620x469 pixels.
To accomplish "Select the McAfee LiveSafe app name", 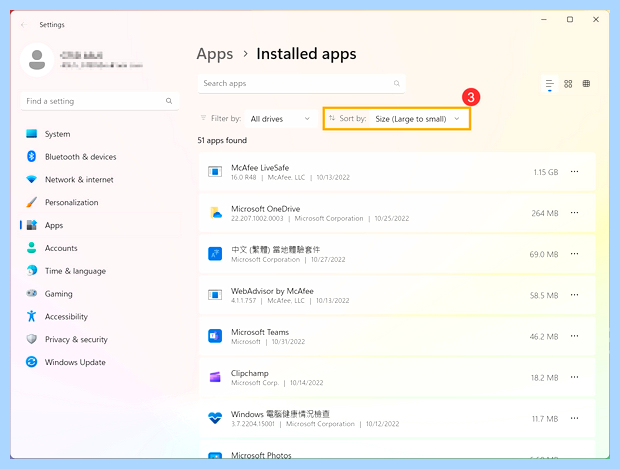I will 260,168.
